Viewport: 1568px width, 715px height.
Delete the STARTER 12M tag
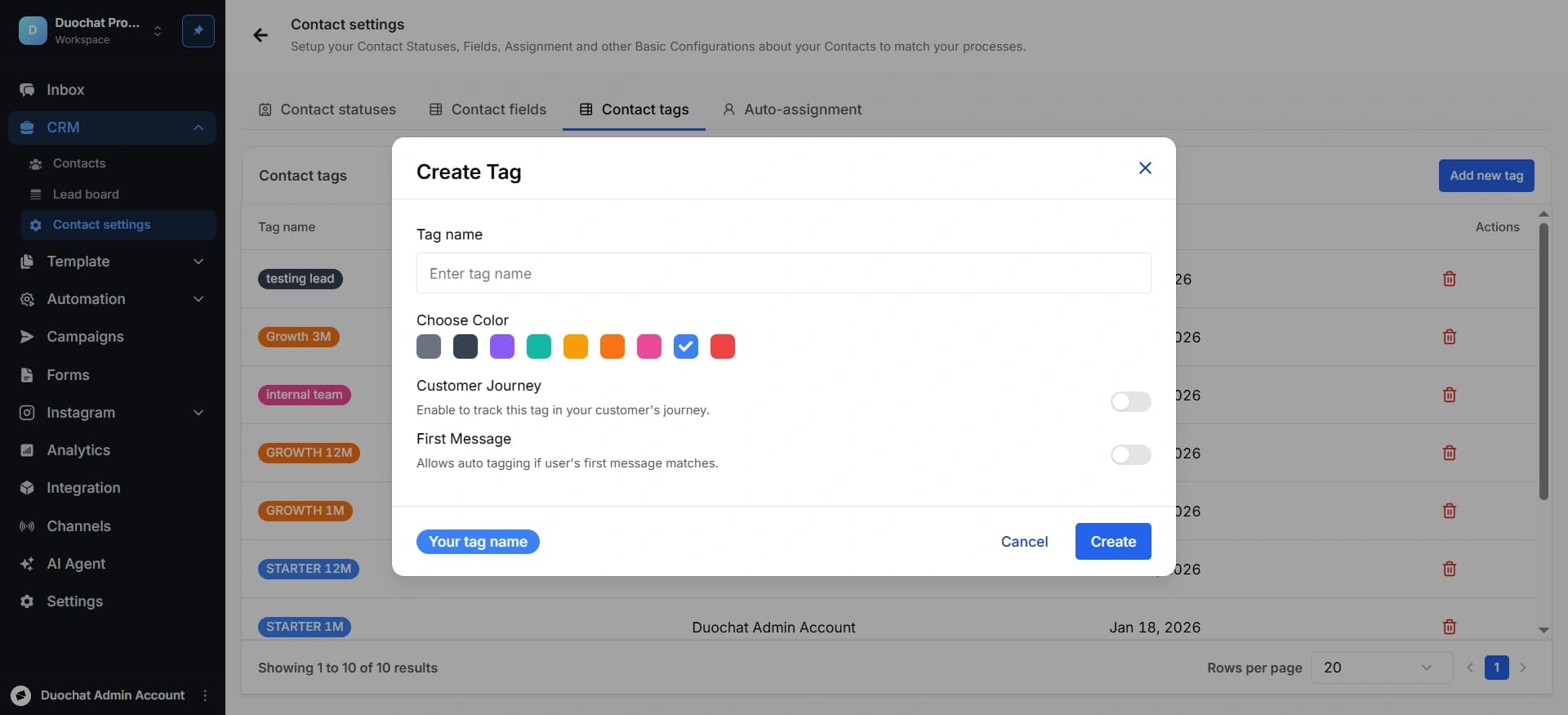tap(1450, 569)
